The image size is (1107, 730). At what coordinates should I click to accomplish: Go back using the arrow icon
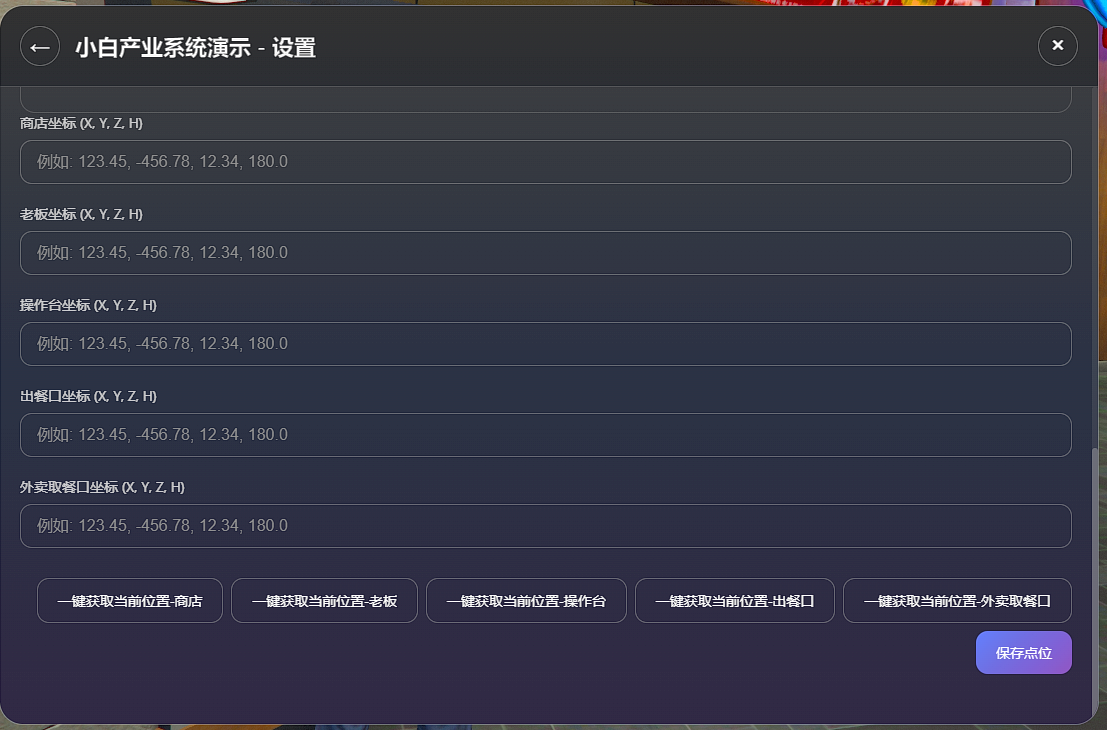click(40, 47)
